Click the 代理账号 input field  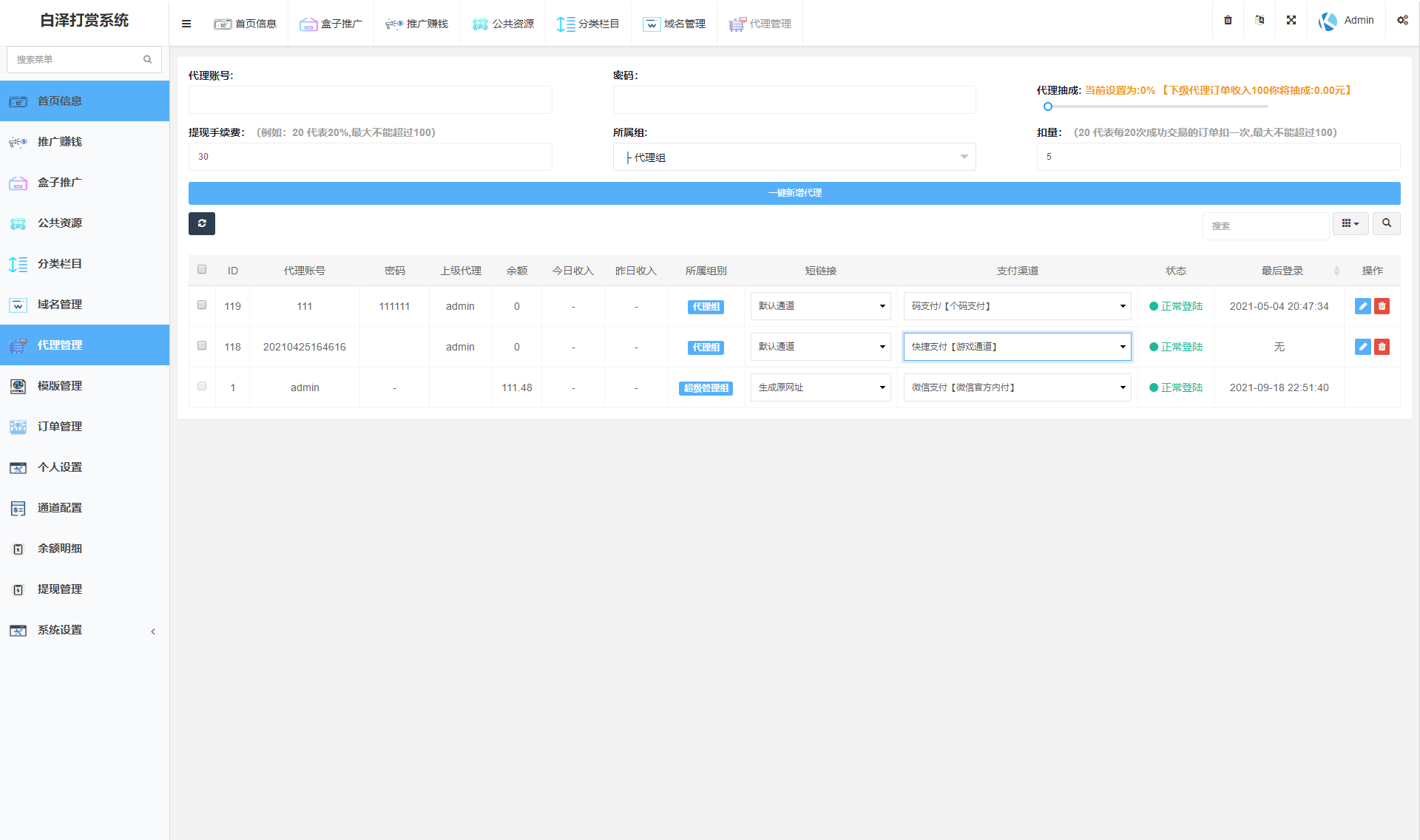point(370,100)
